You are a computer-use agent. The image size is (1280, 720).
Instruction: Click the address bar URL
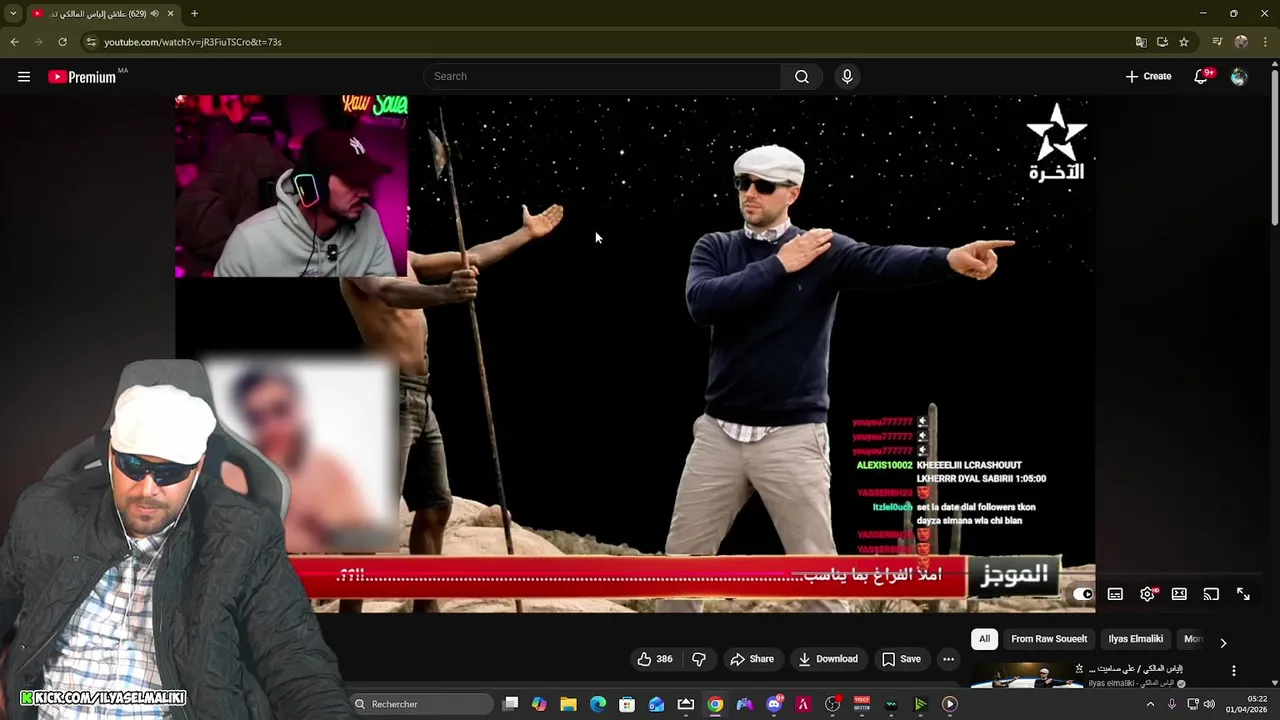(x=193, y=42)
